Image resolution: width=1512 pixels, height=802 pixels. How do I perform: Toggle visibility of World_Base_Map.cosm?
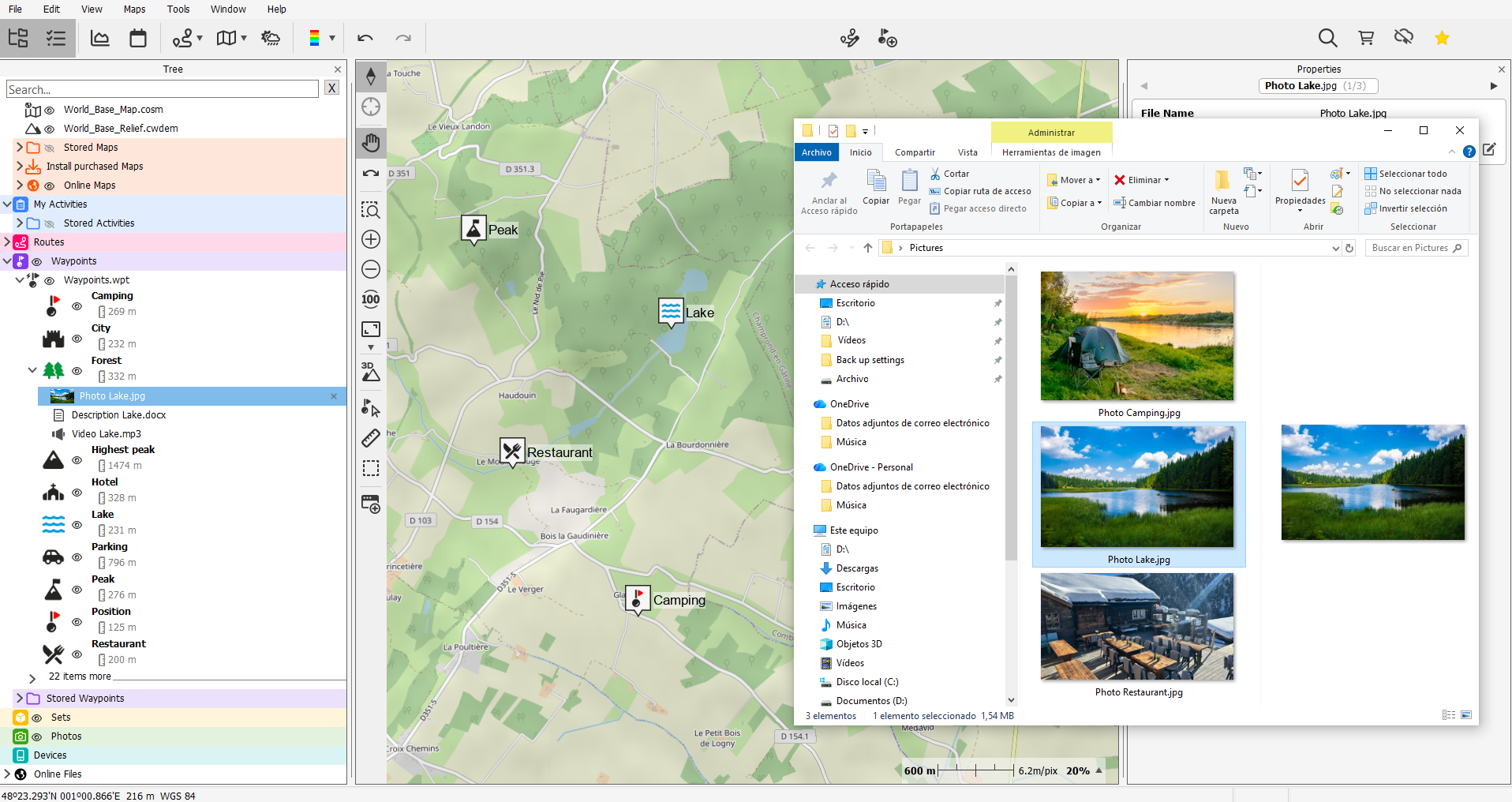tap(50, 110)
